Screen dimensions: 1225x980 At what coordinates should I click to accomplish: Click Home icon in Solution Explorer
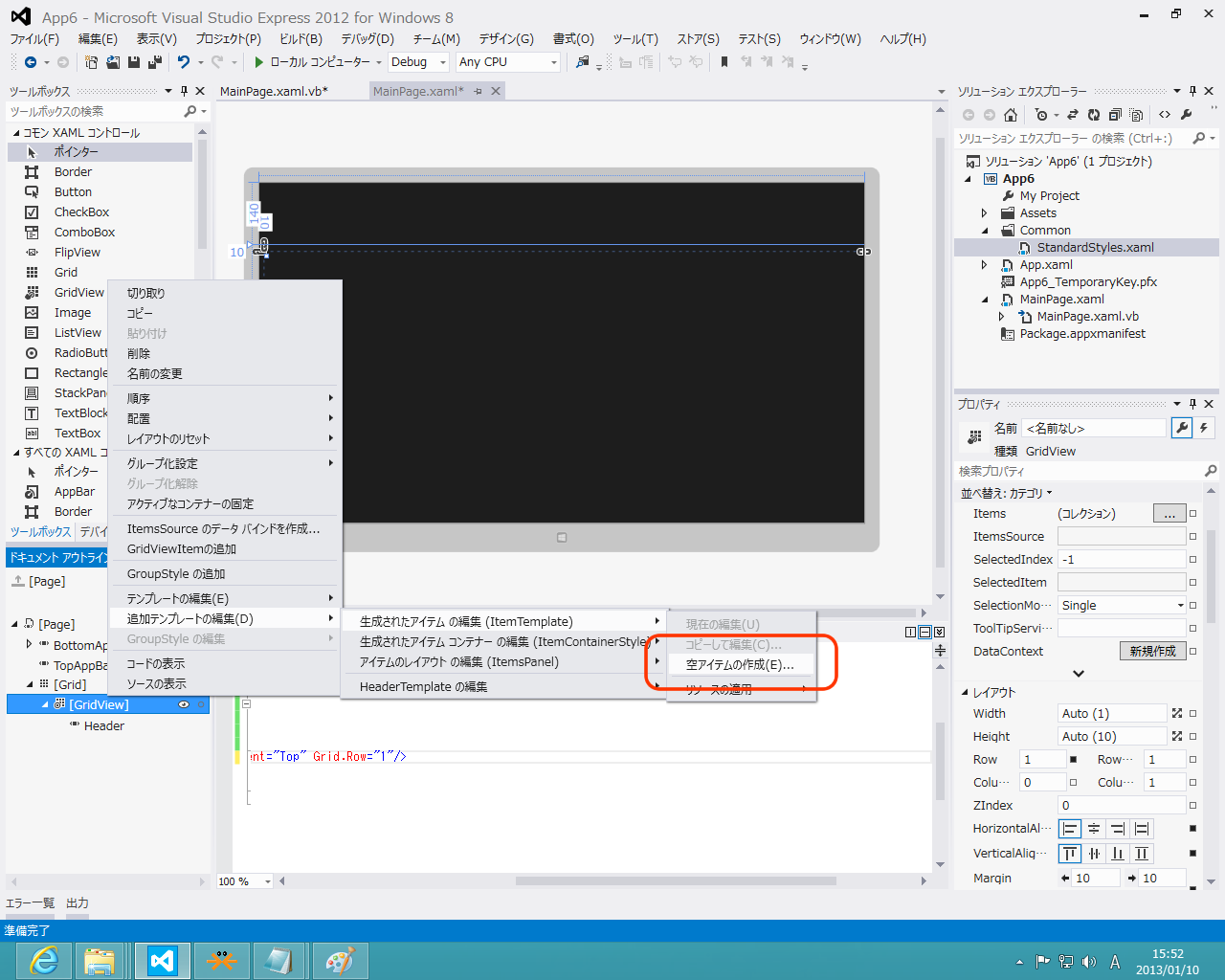click(1011, 115)
